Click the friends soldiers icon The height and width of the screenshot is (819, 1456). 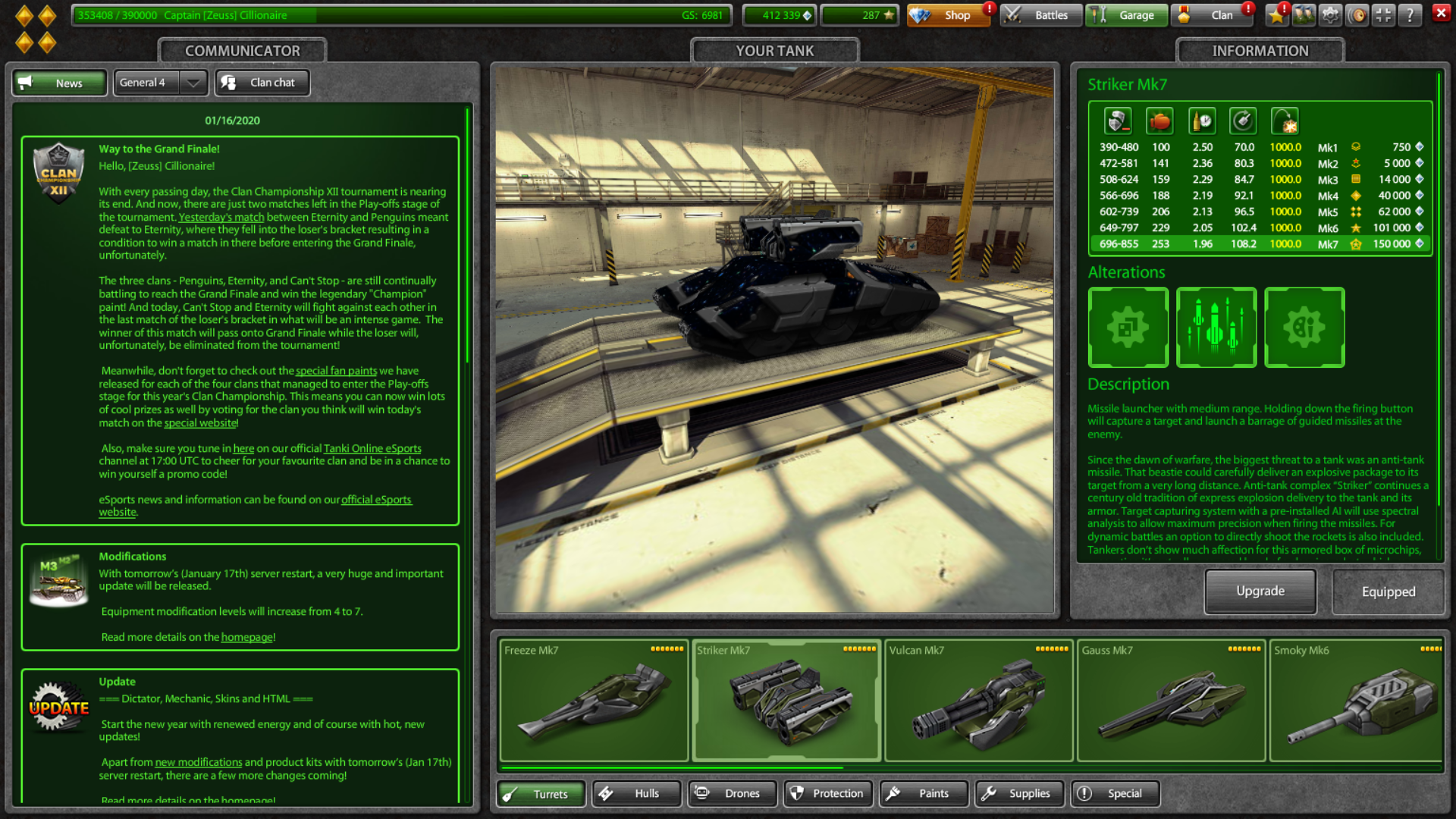click(1304, 14)
